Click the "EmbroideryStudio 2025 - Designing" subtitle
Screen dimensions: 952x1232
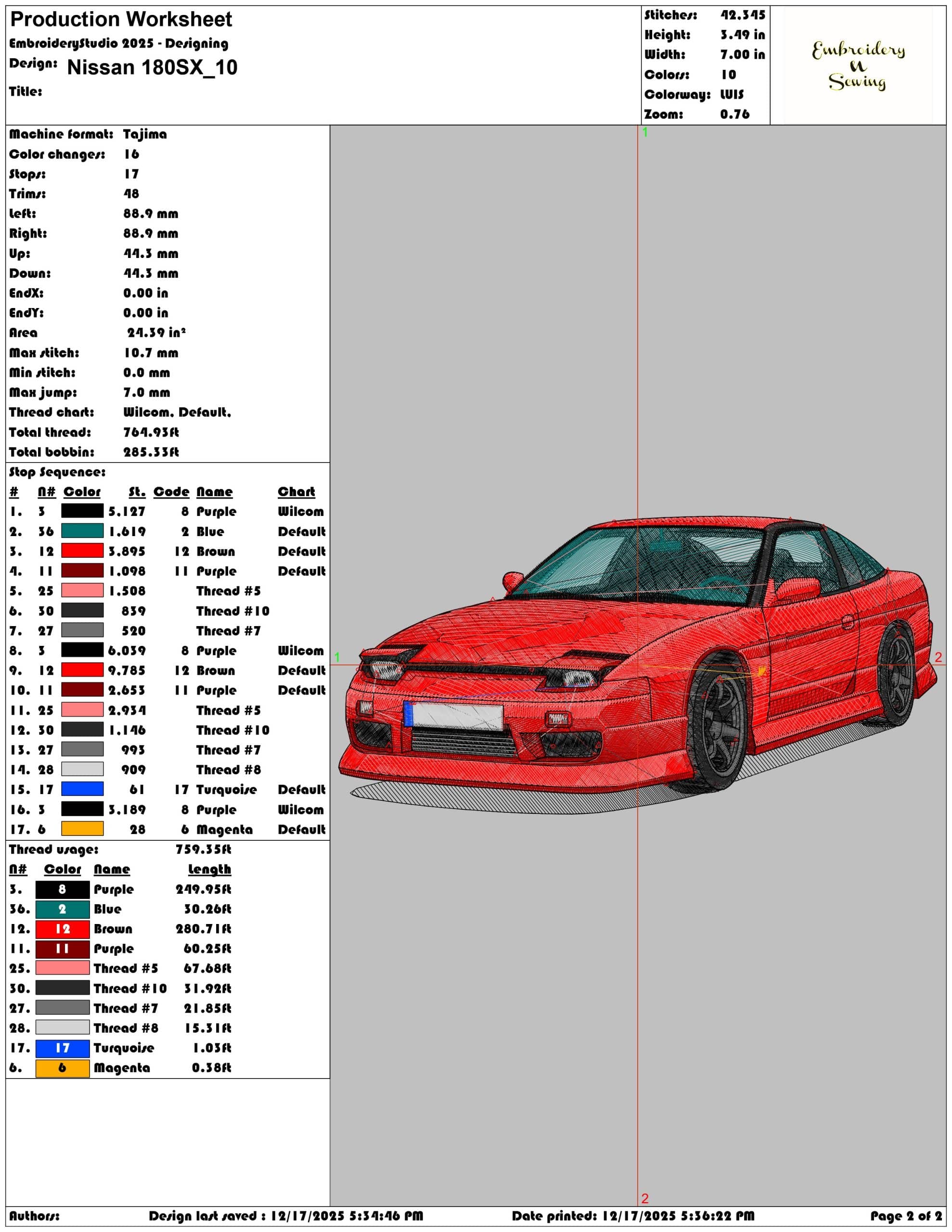(x=118, y=43)
